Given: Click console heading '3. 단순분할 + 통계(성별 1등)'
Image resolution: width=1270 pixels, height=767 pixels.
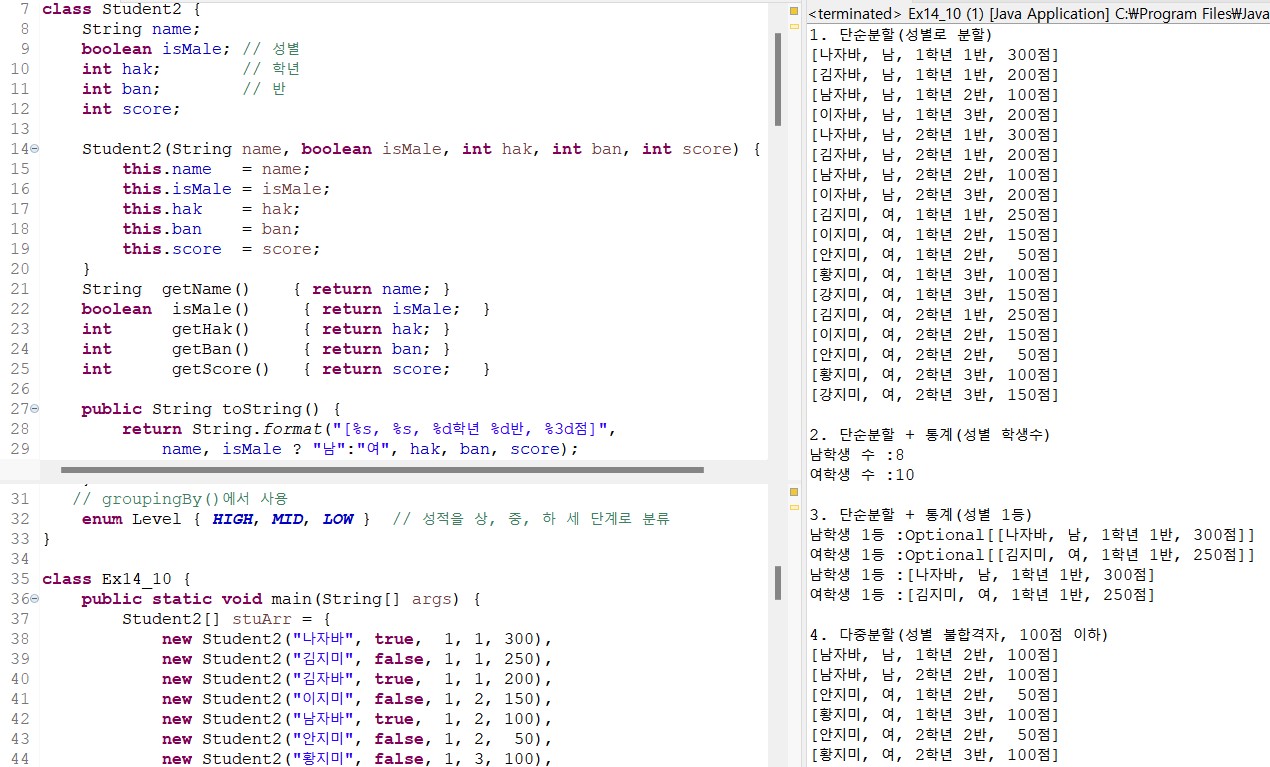Looking at the screenshot, I should 921,515.
